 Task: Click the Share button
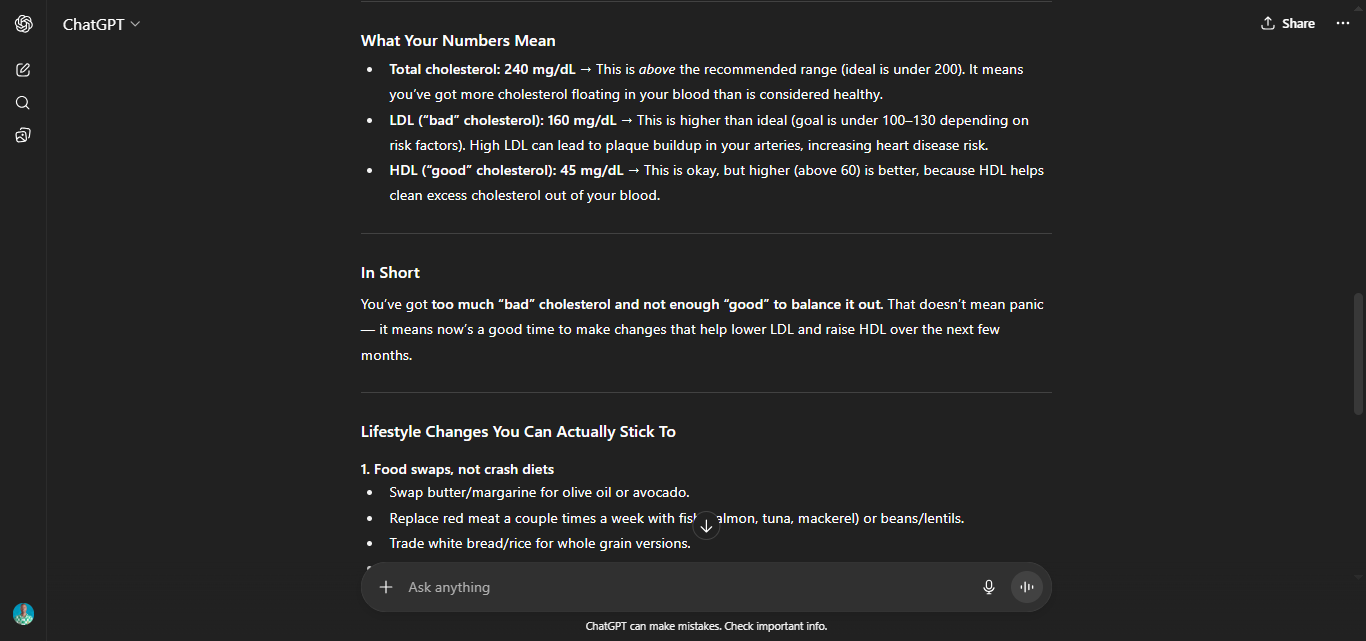(1288, 23)
